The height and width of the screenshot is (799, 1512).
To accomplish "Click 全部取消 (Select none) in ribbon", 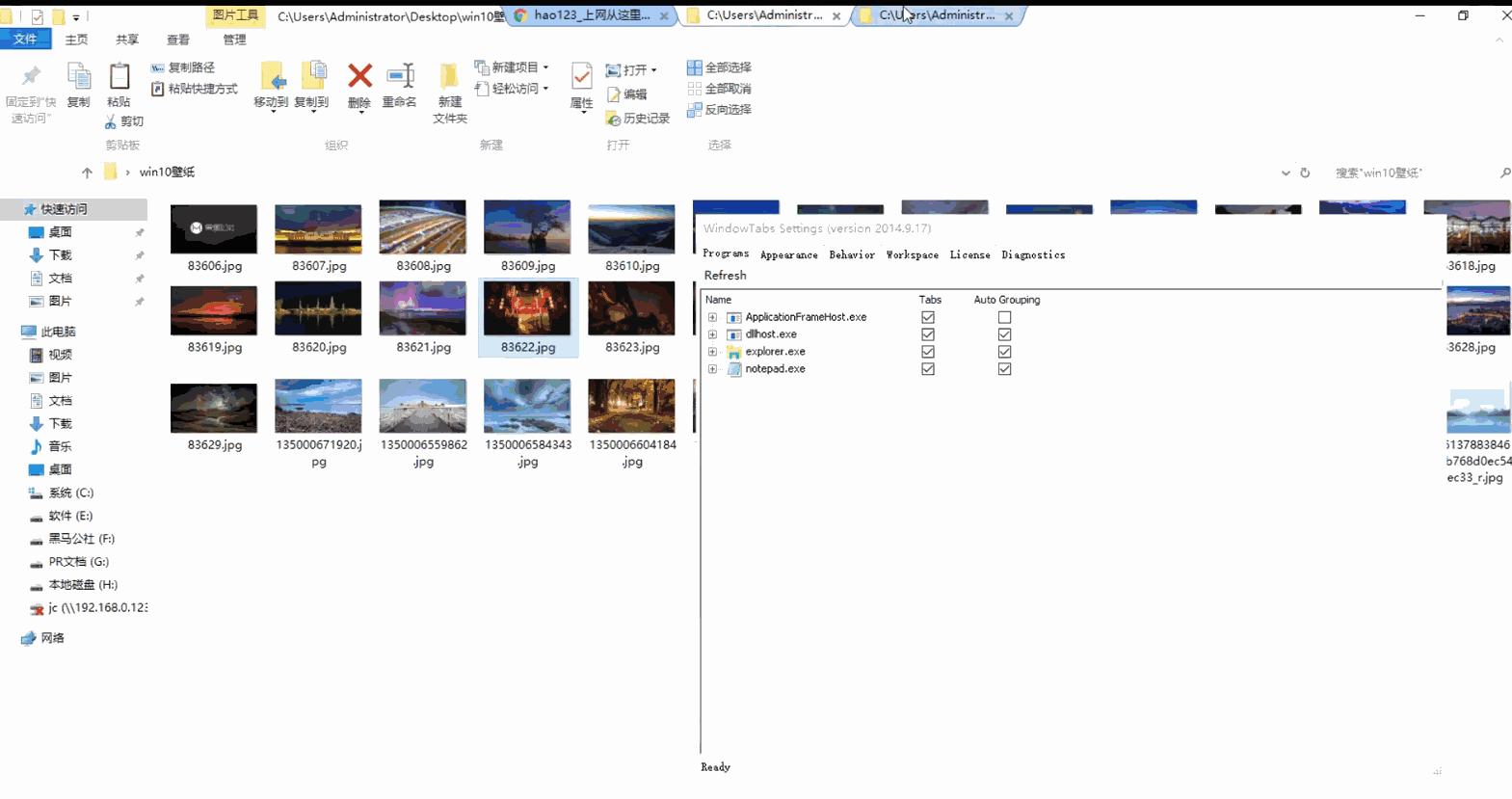I will 719,89.
